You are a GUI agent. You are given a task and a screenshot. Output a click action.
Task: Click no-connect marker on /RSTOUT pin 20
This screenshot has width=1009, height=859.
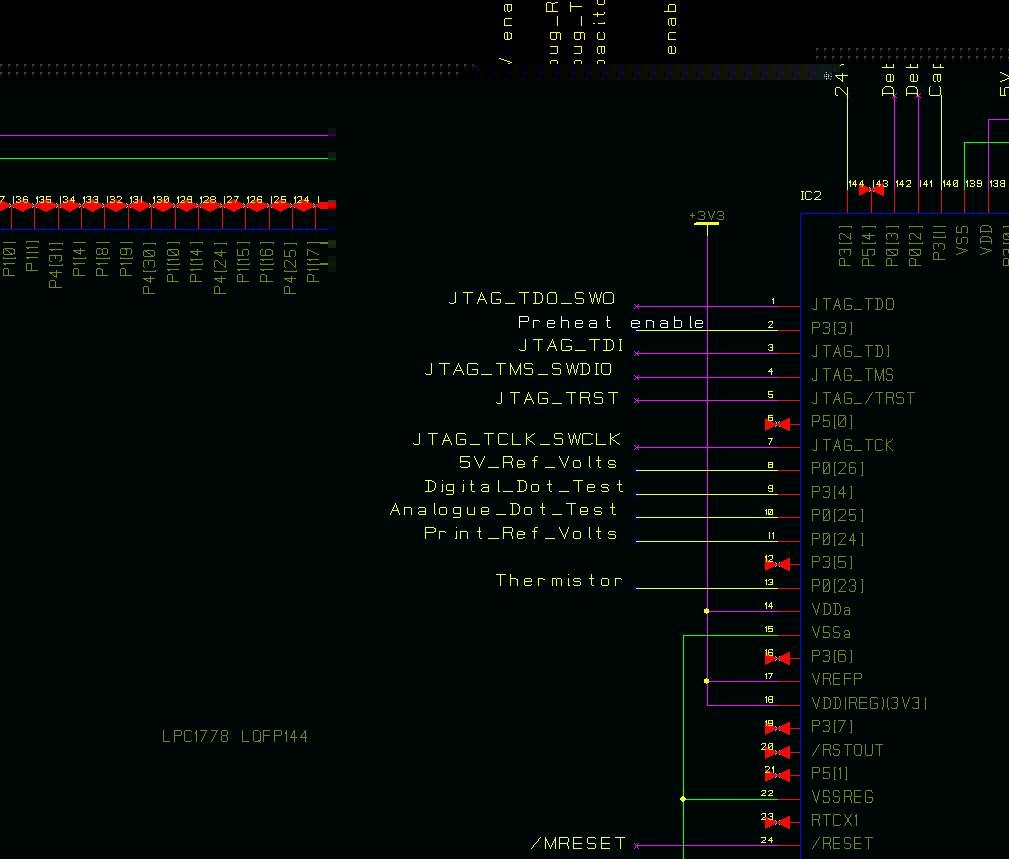(777, 752)
